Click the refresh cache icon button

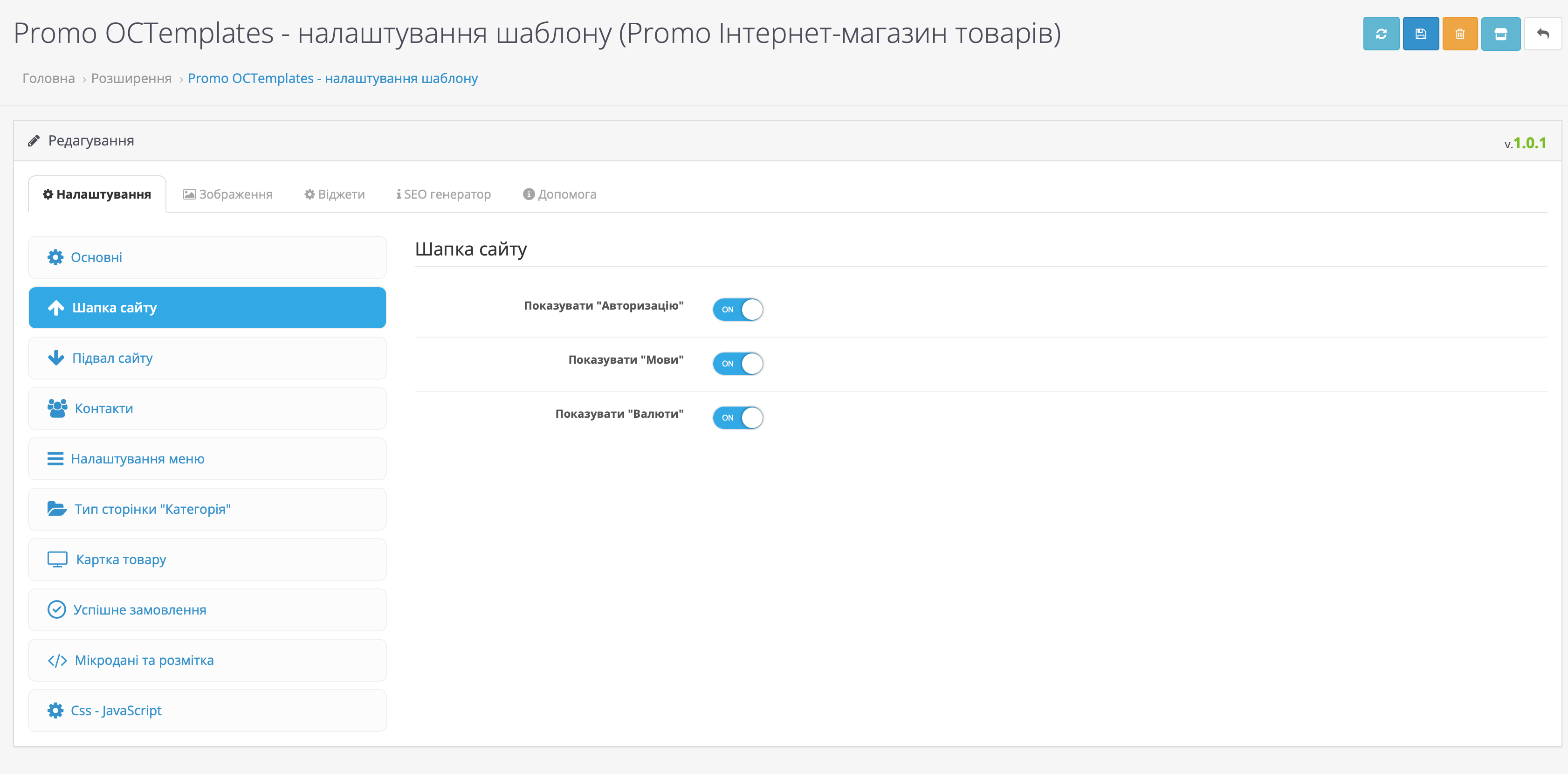[1381, 34]
